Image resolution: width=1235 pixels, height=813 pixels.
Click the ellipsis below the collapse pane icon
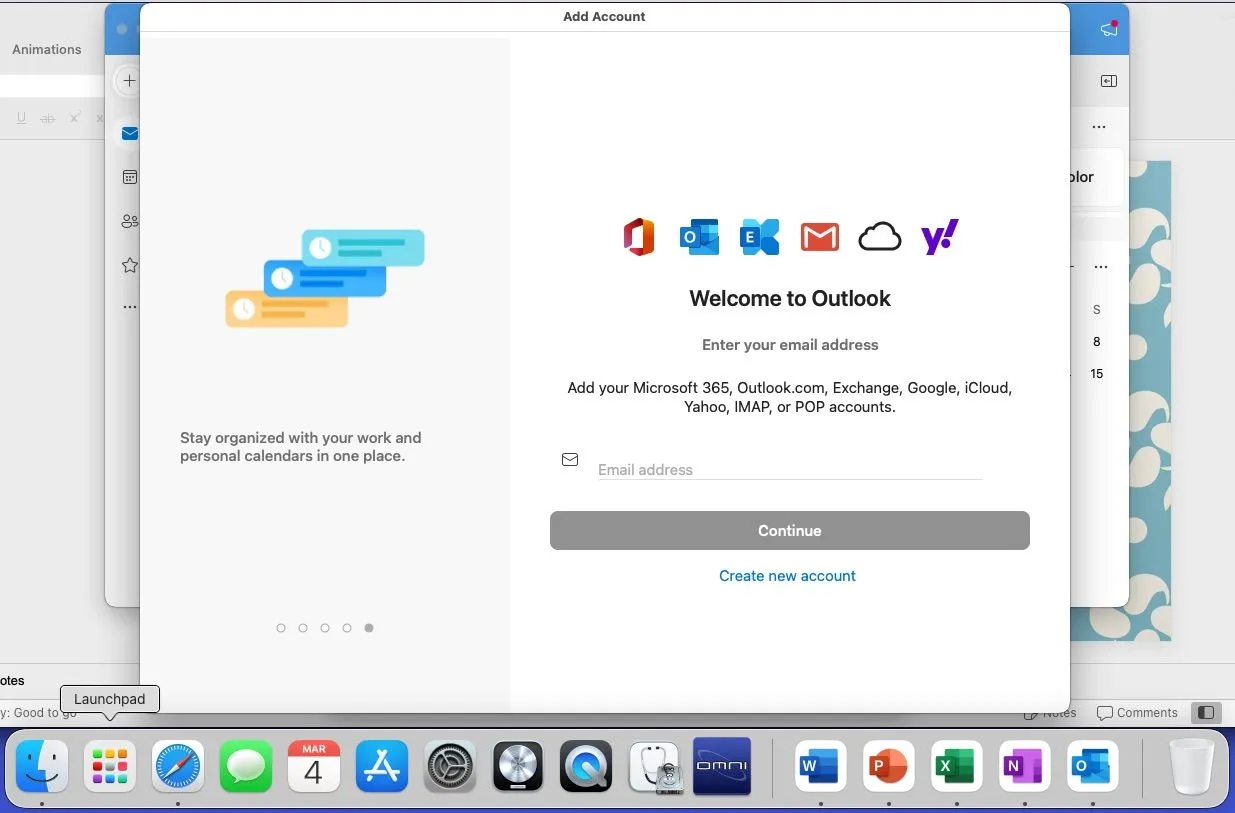pyautogui.click(x=1099, y=127)
